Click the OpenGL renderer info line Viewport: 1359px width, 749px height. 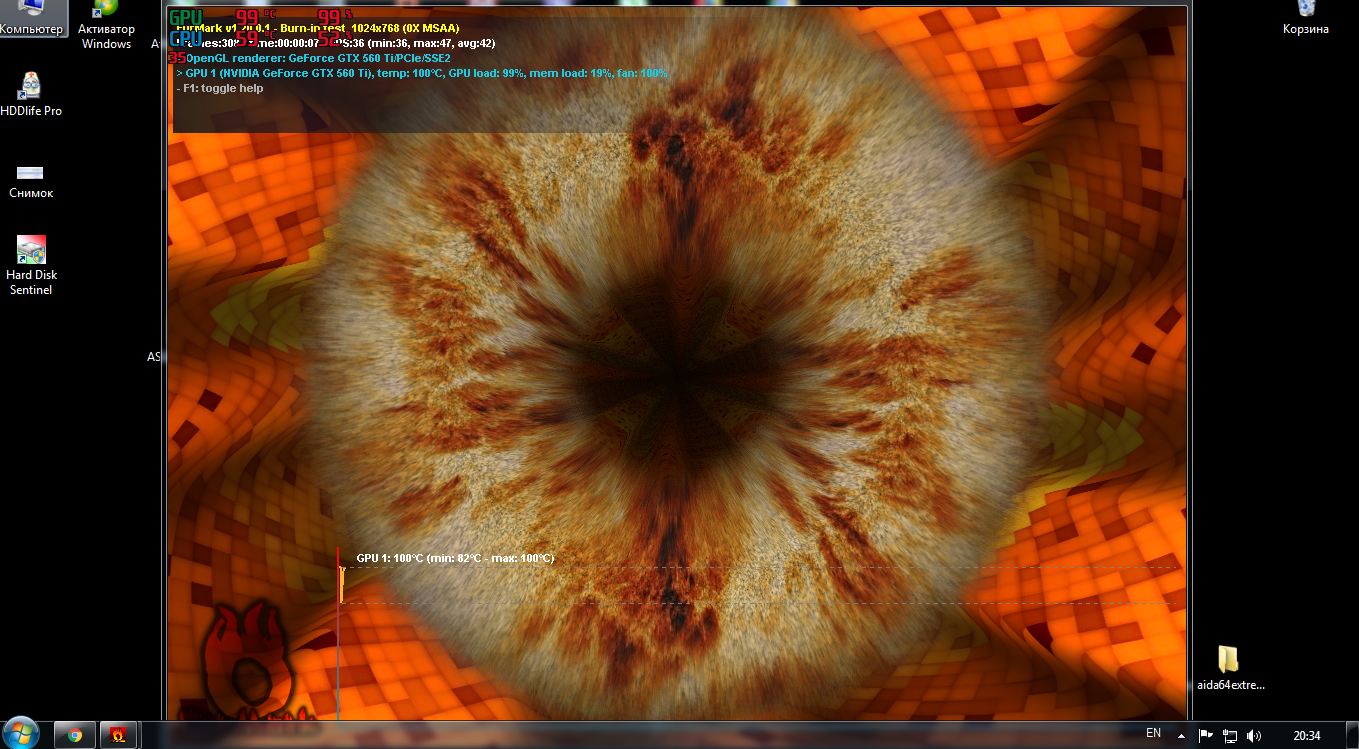tap(318, 58)
